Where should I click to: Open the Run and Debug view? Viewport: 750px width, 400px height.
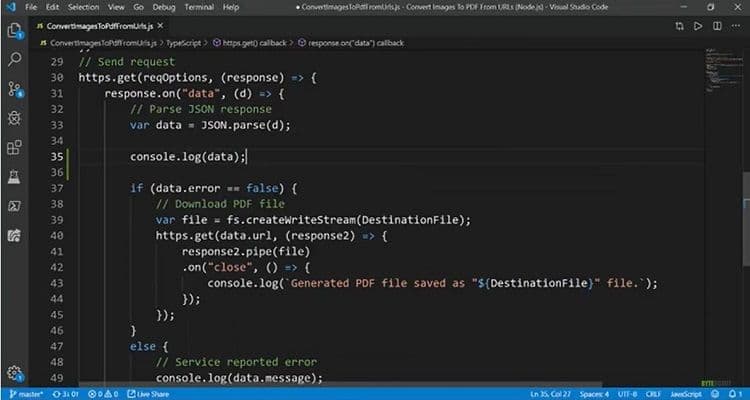tap(14, 118)
